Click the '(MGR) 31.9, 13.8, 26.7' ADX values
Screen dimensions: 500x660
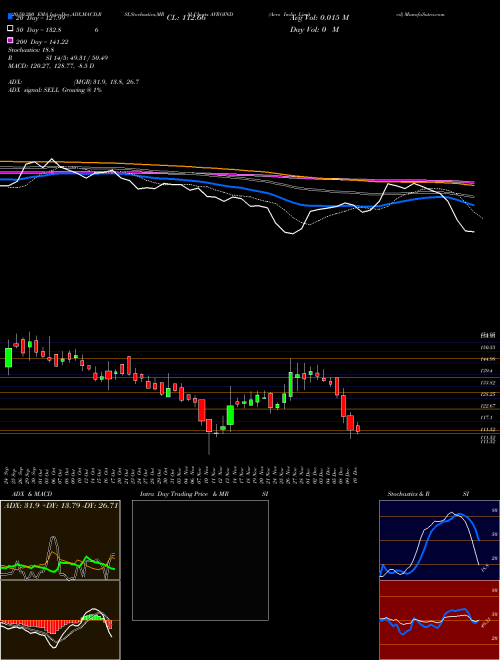106,82
